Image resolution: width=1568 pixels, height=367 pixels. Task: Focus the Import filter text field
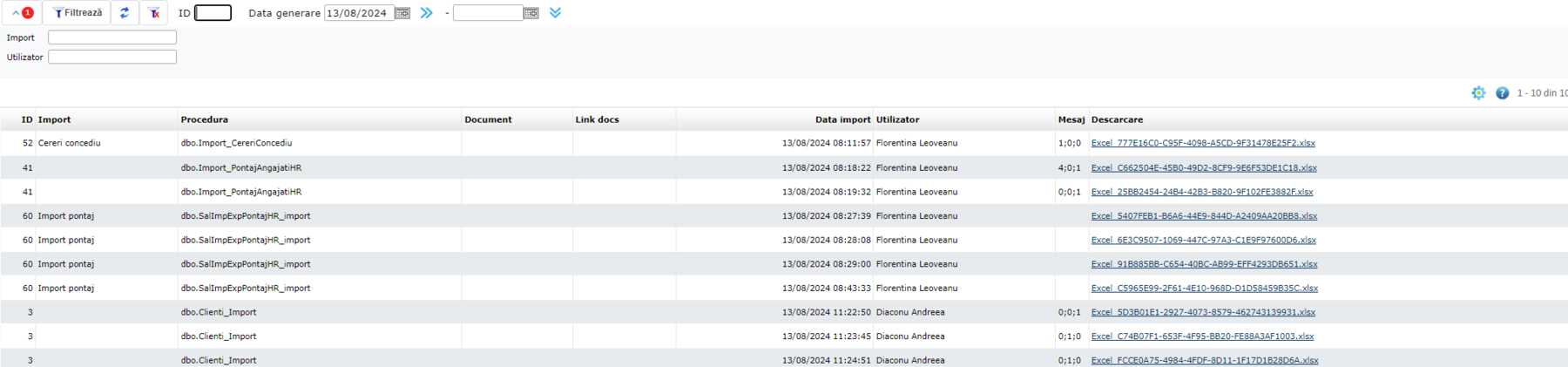(112, 37)
